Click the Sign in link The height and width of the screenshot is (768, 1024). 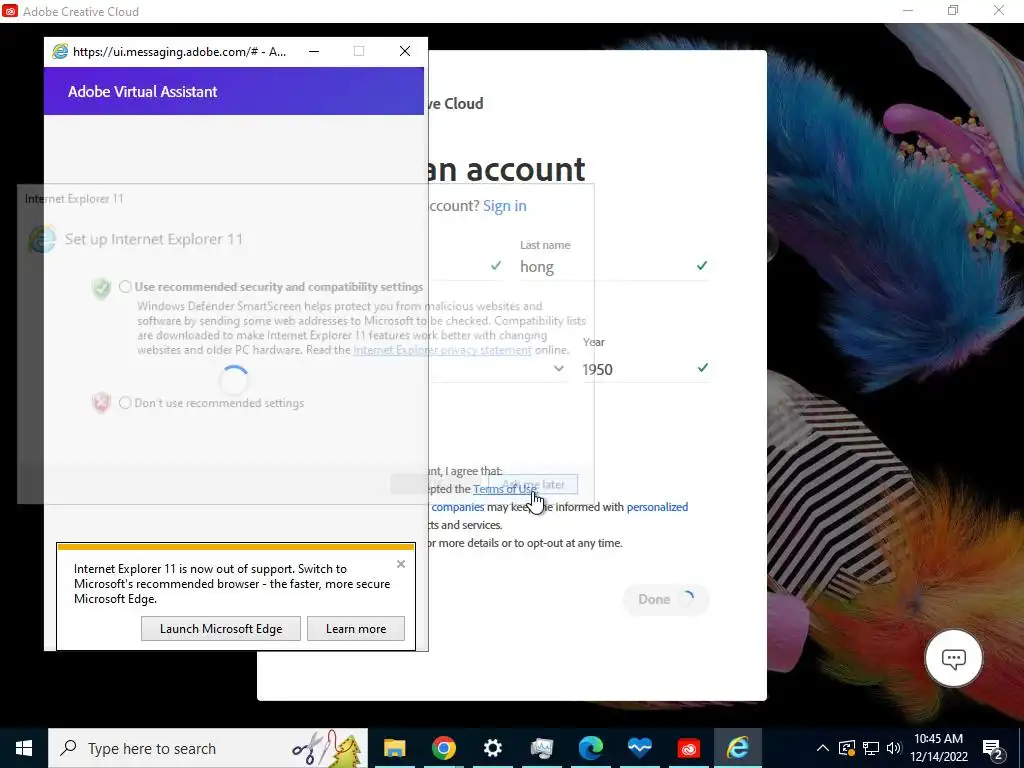pos(505,206)
